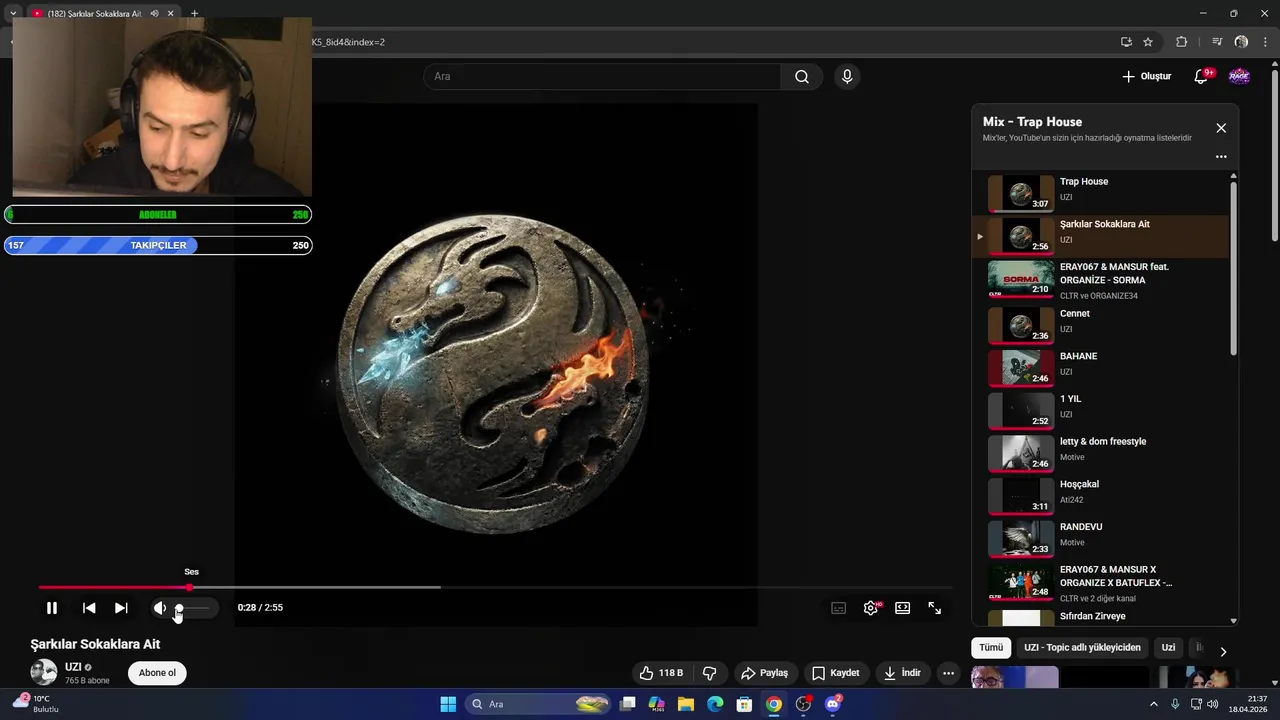Open the player settings gear
Screen dimensions: 1280x720
pos(871,608)
